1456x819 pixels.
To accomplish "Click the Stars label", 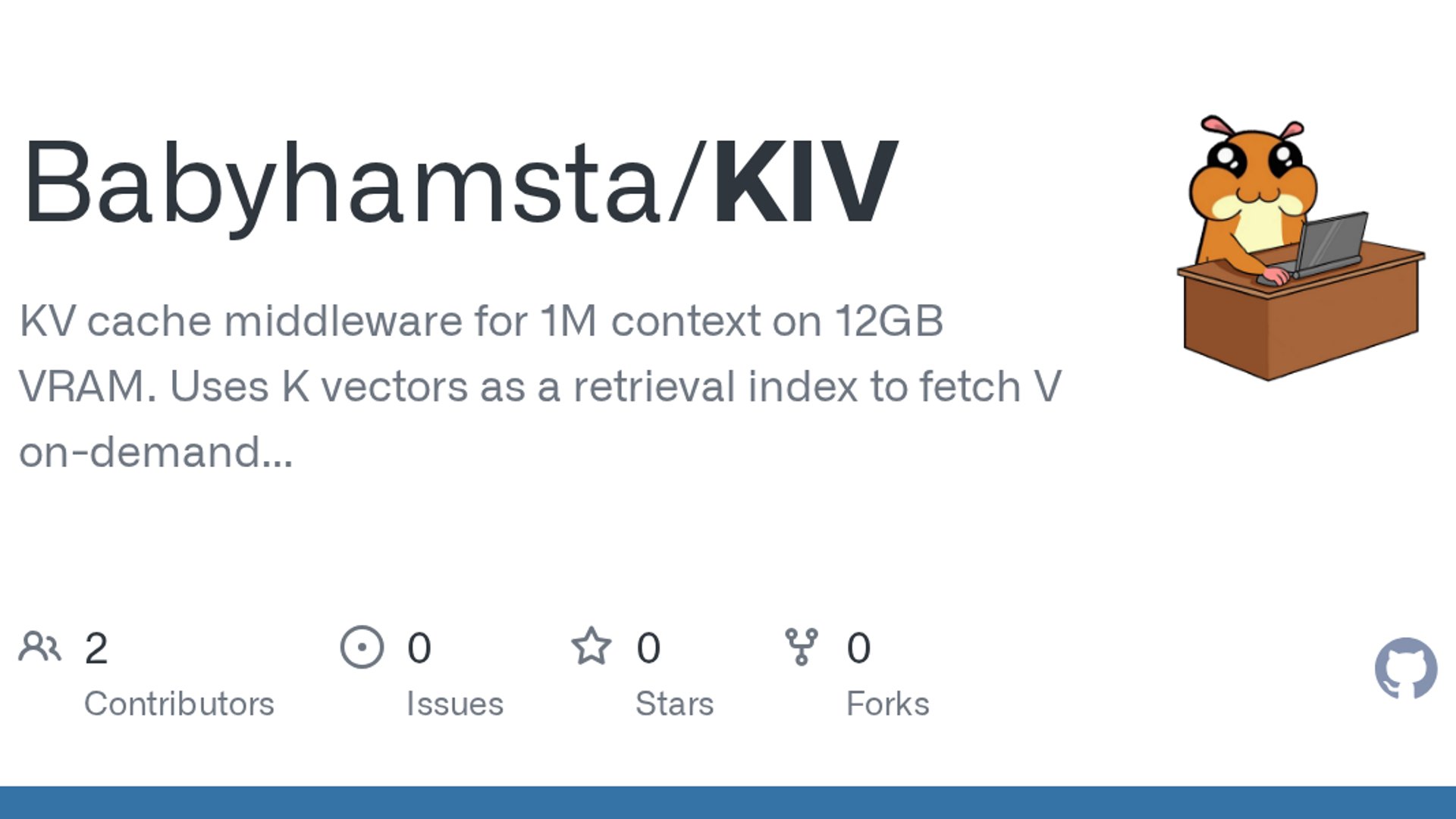I will pos(674,704).
